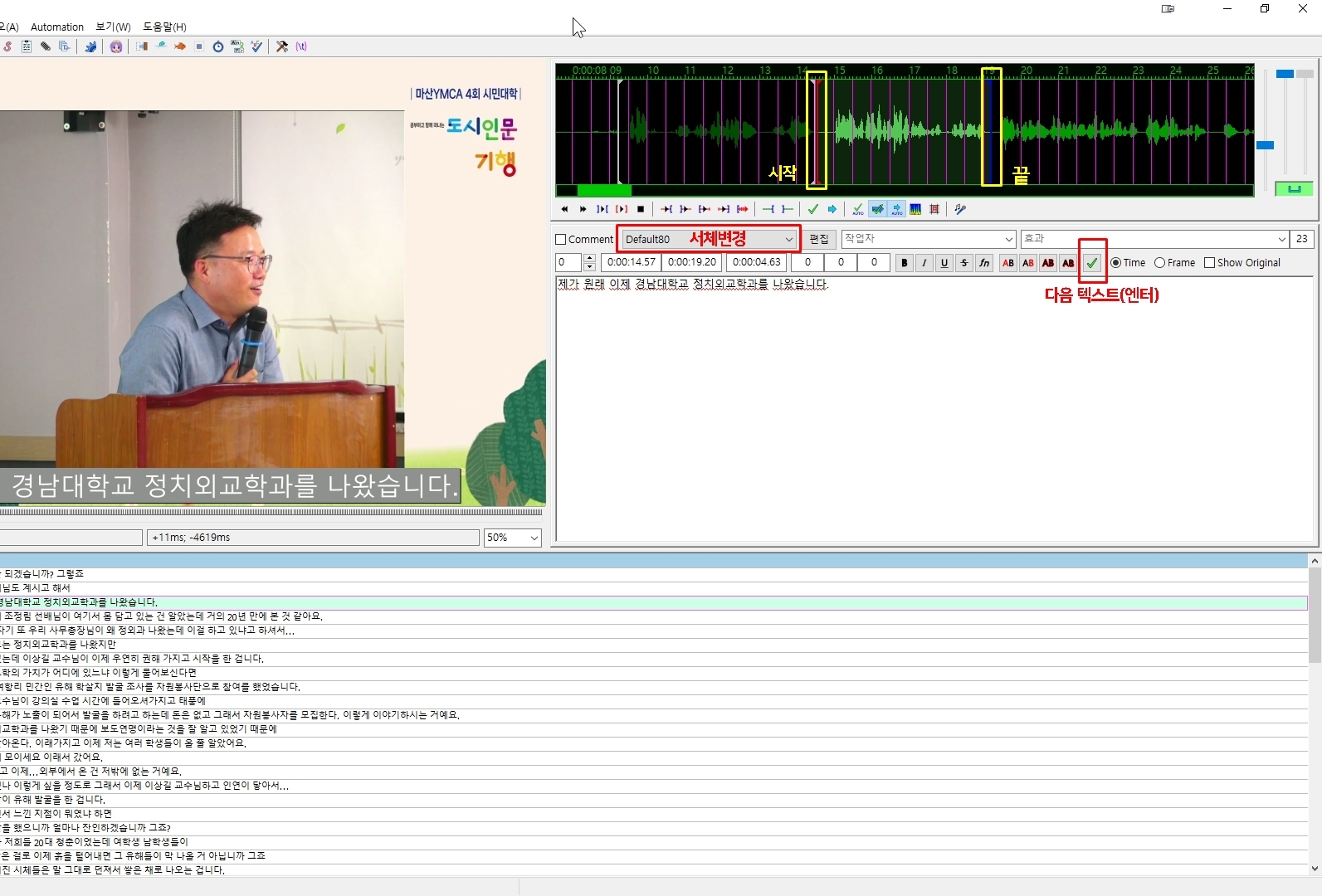Viewport: 1322px width, 896px height.
Task: Toggle bold formatting button
Action: coord(905,263)
